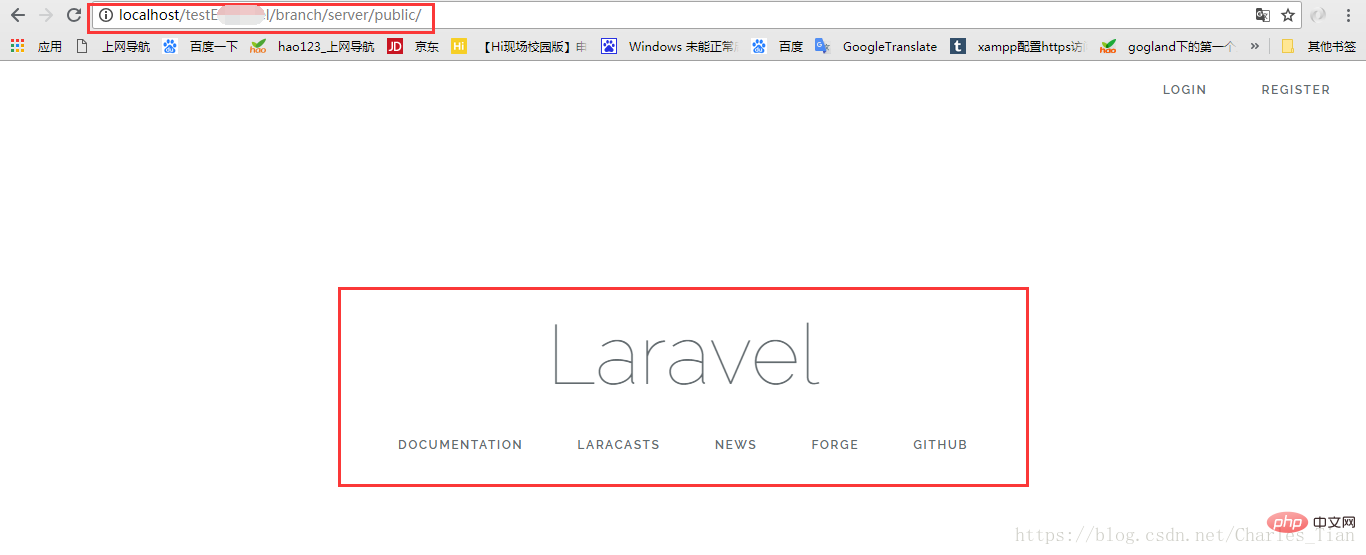This screenshot has width=1366, height=555.
Task: Open the Google Translate icon in address bar
Action: (x=1263, y=15)
